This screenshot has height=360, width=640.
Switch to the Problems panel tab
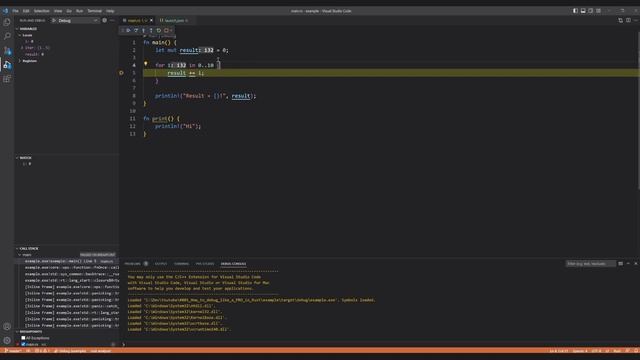(132, 264)
